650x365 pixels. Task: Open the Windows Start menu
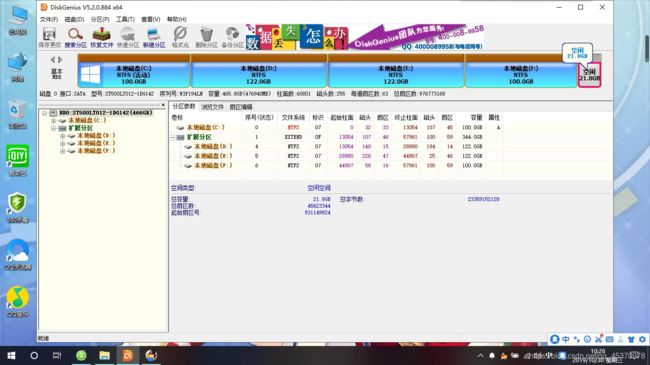click(x=11, y=355)
